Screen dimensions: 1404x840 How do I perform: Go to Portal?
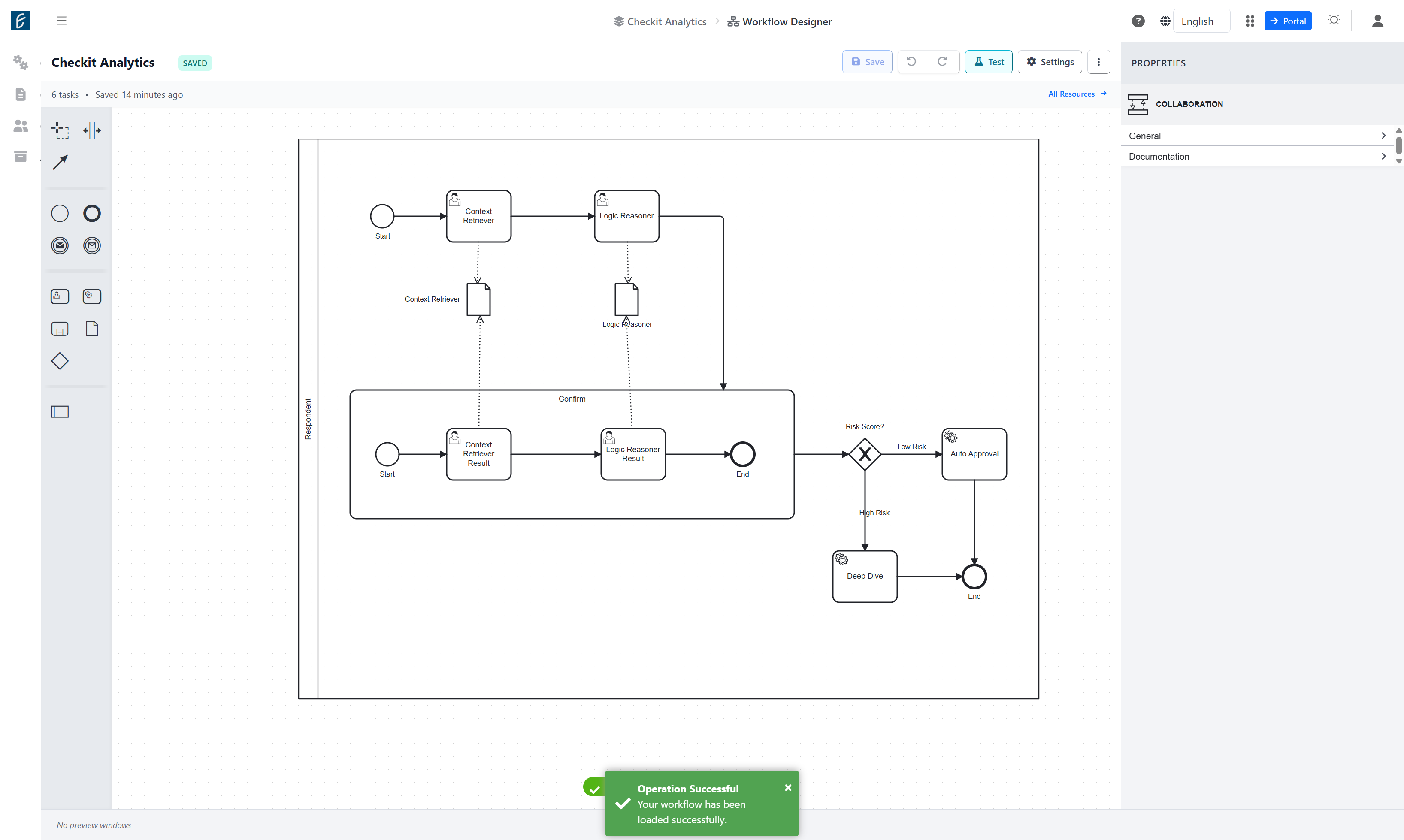[x=1288, y=21]
